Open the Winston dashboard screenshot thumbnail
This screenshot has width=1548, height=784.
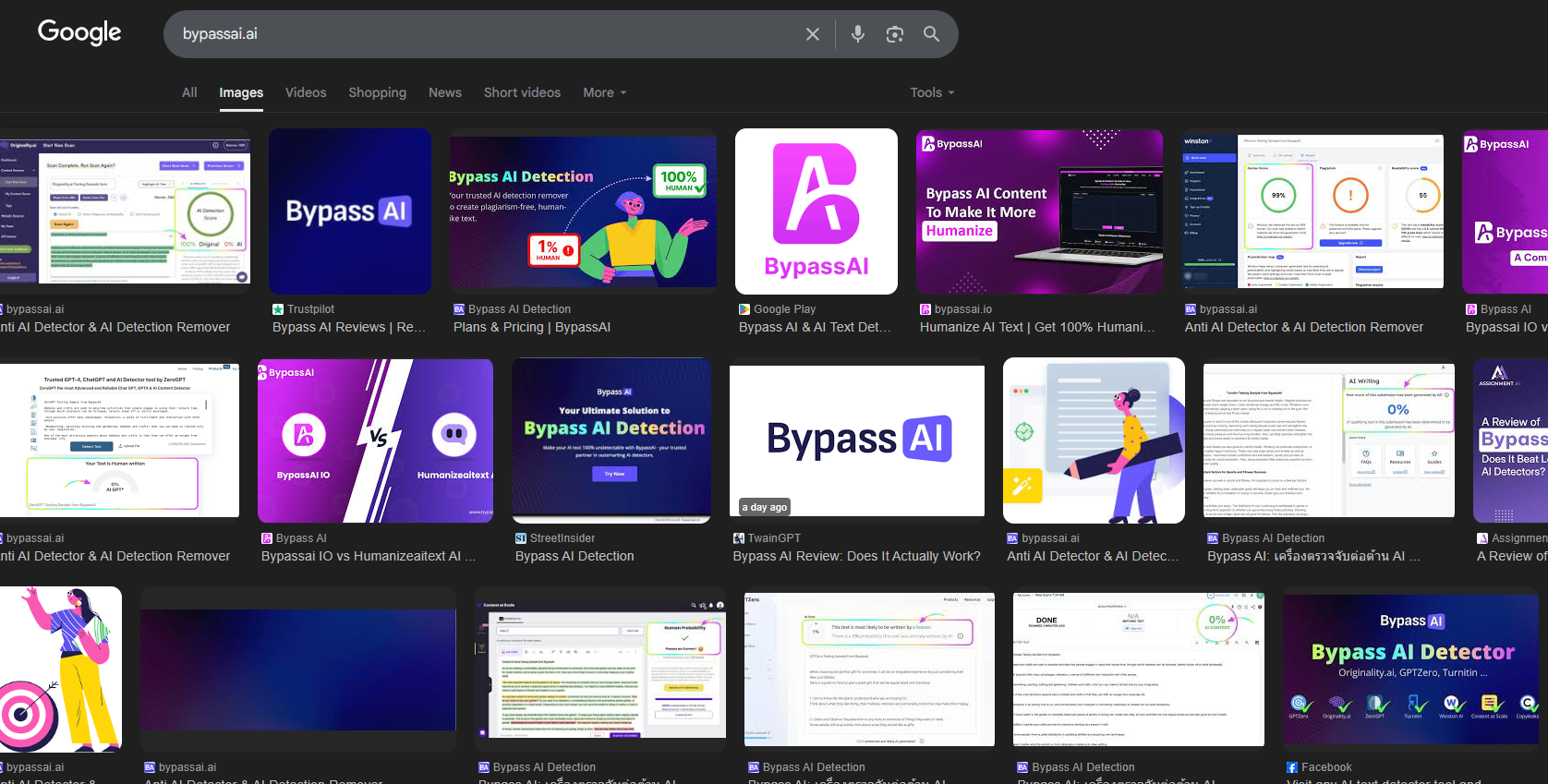1312,211
